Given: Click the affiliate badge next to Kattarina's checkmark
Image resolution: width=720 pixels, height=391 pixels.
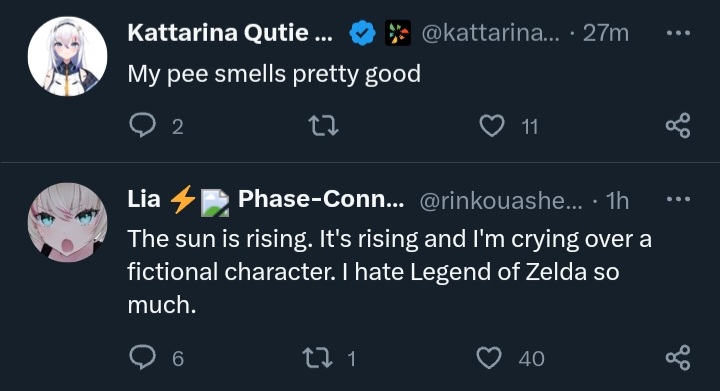Looking at the screenshot, I should pyautogui.click(x=398, y=33).
